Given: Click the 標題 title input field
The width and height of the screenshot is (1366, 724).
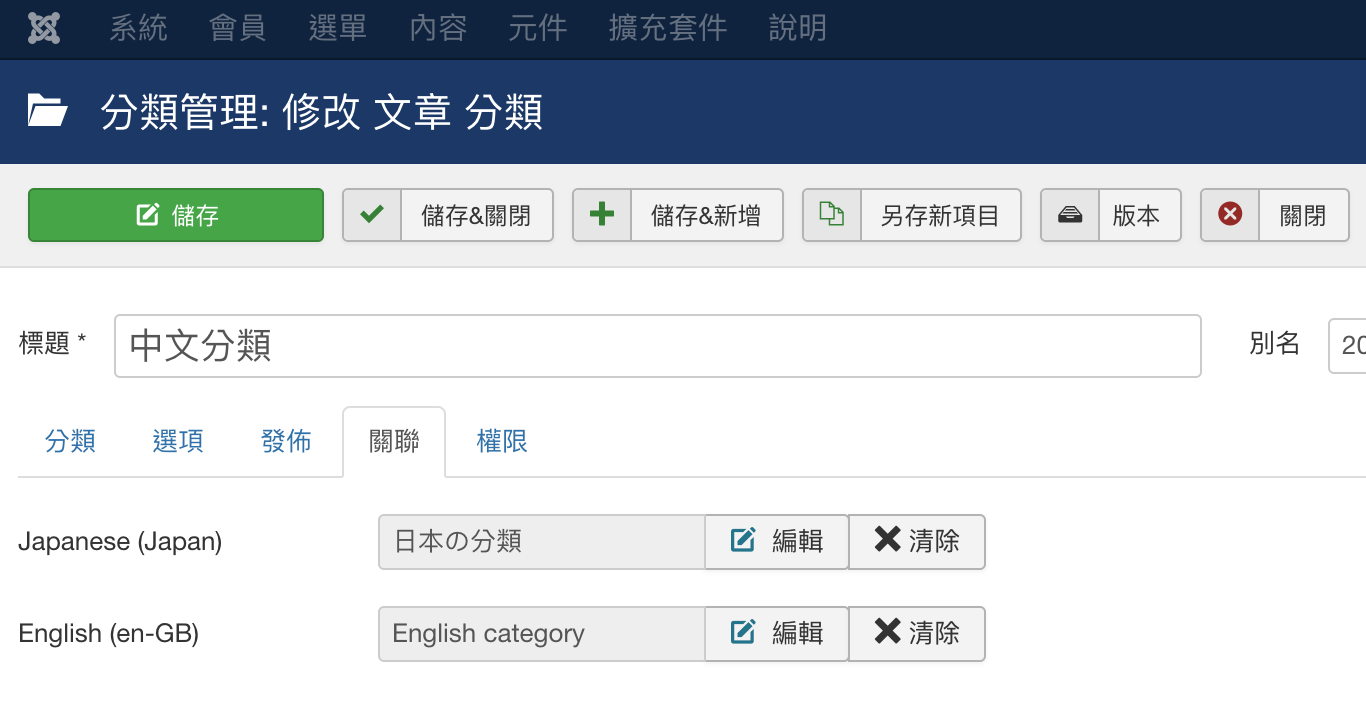Looking at the screenshot, I should [657, 346].
